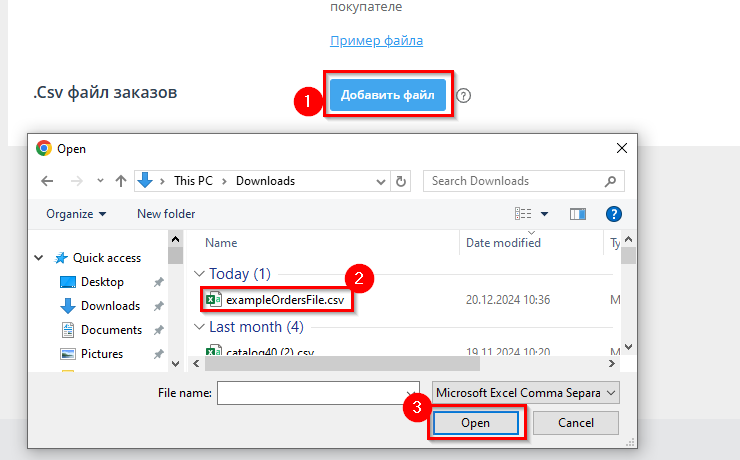This screenshot has height=460, width=740.
Task: Collapse the Last month (4) group
Action: click(200, 327)
